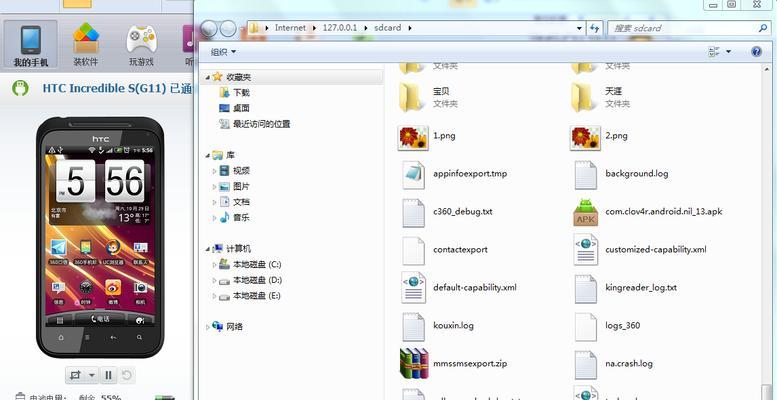Click the address bar refresh button

pos(594,28)
